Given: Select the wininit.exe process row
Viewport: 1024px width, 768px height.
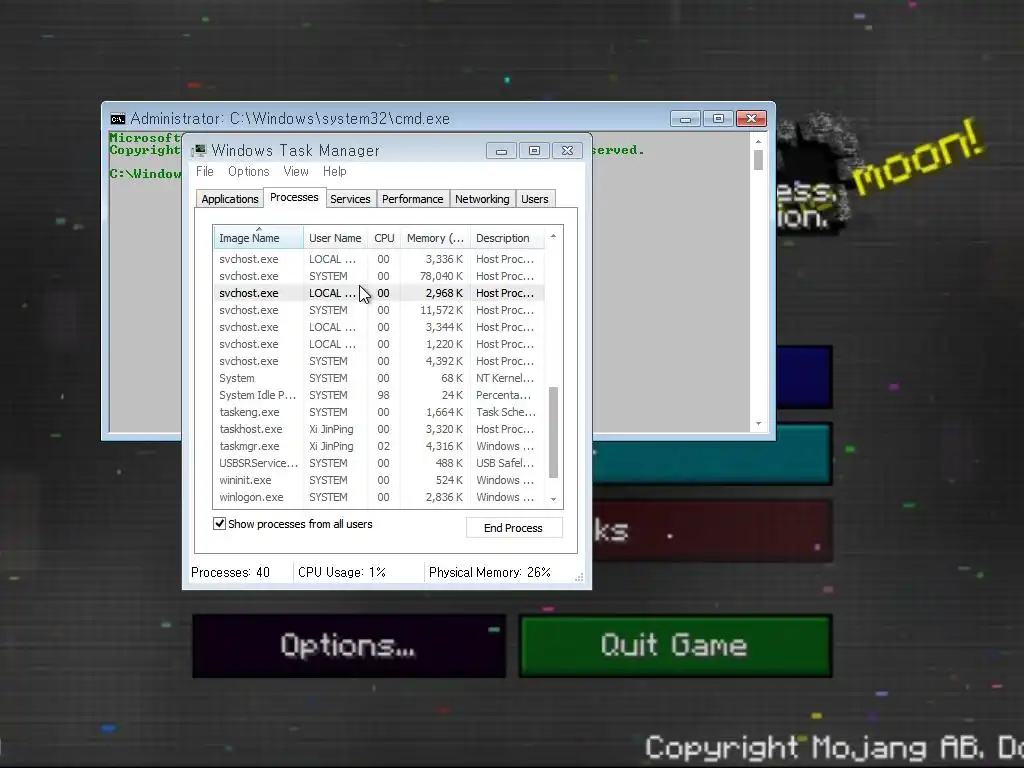Looking at the screenshot, I should (x=379, y=480).
